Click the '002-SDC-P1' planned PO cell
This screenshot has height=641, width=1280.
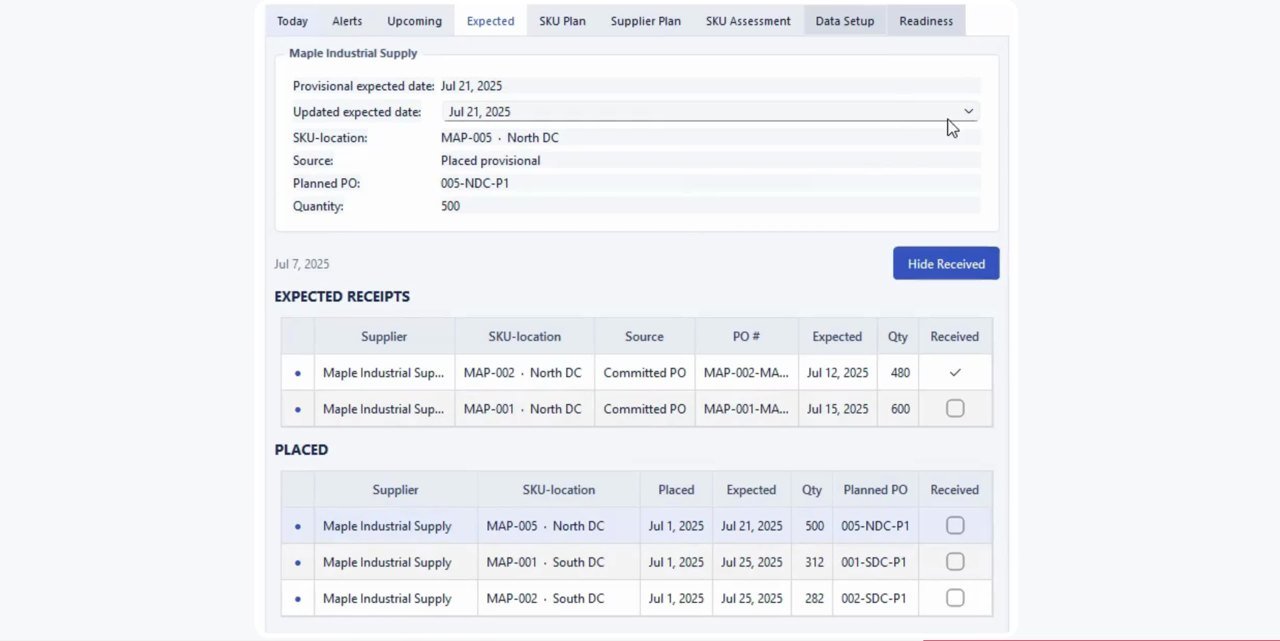[875, 598]
